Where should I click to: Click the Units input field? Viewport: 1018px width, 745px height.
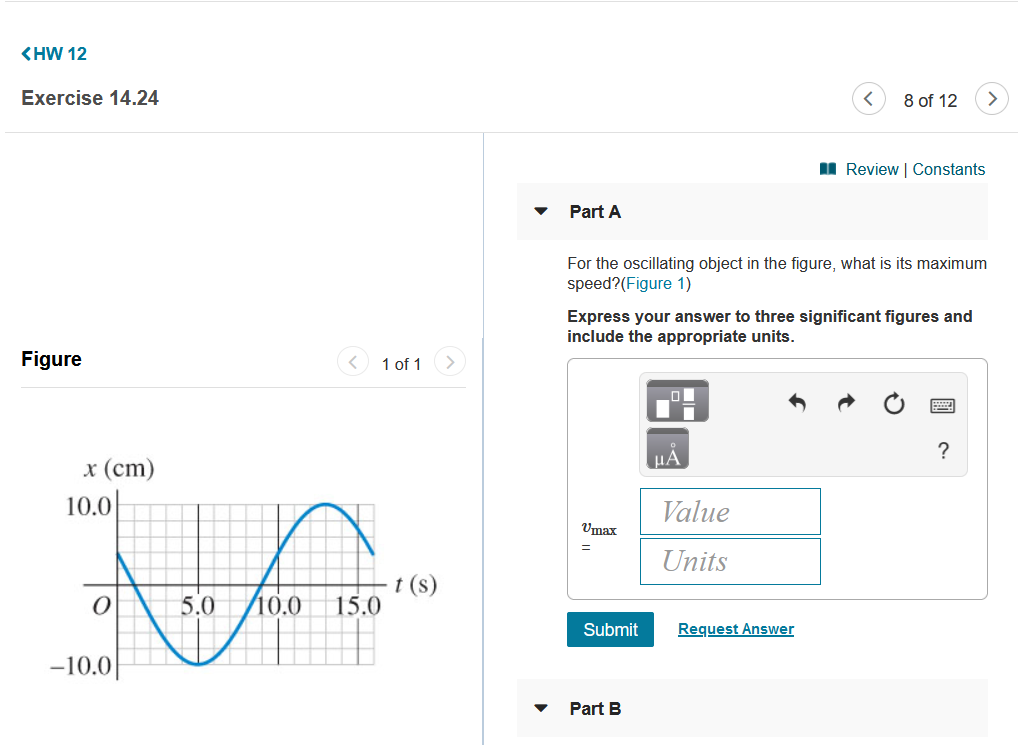click(x=729, y=561)
